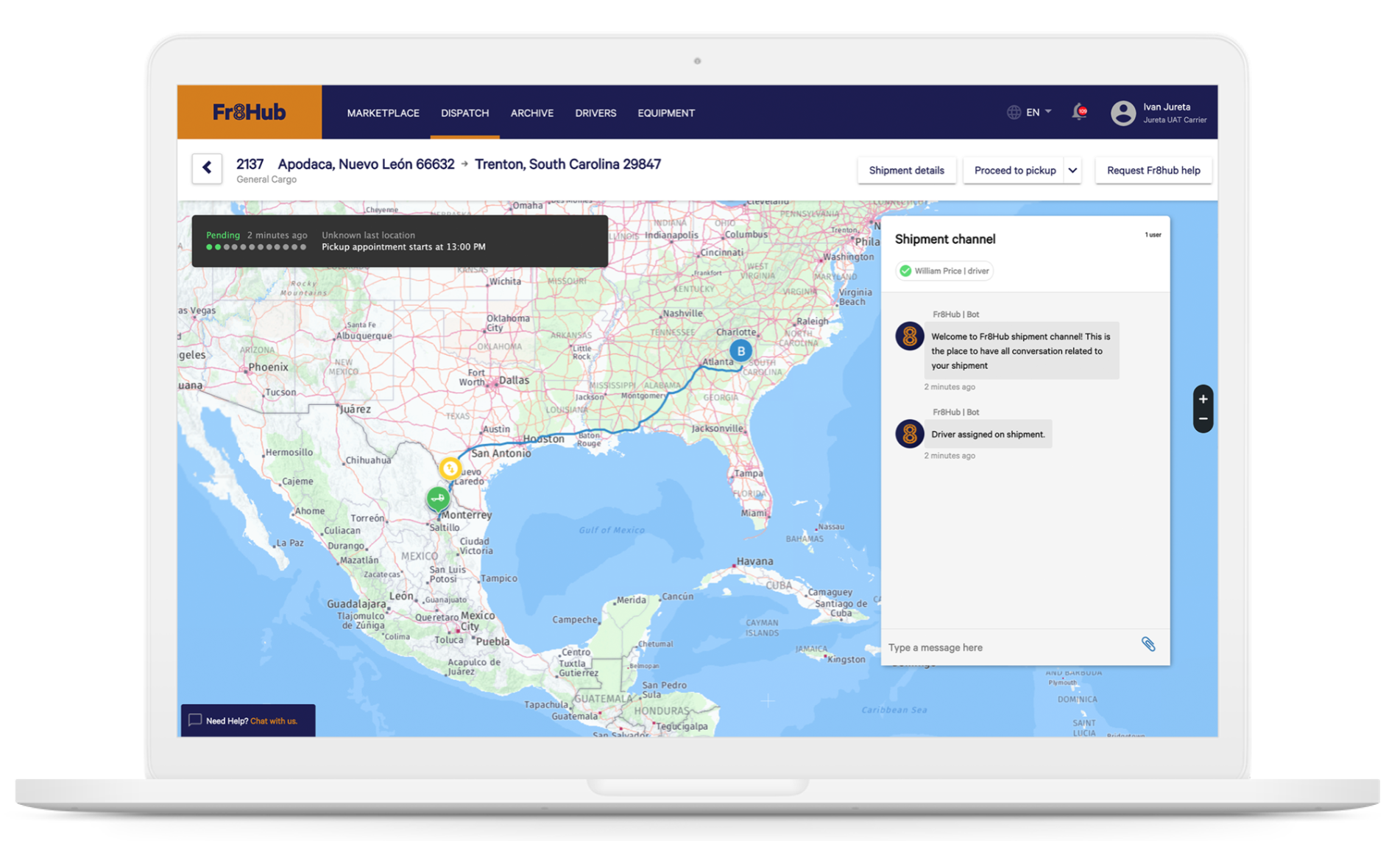Expand the Proceed to pickup dropdown chevron
Image resolution: width=1400 pixels, height=841 pixels.
1073,170
